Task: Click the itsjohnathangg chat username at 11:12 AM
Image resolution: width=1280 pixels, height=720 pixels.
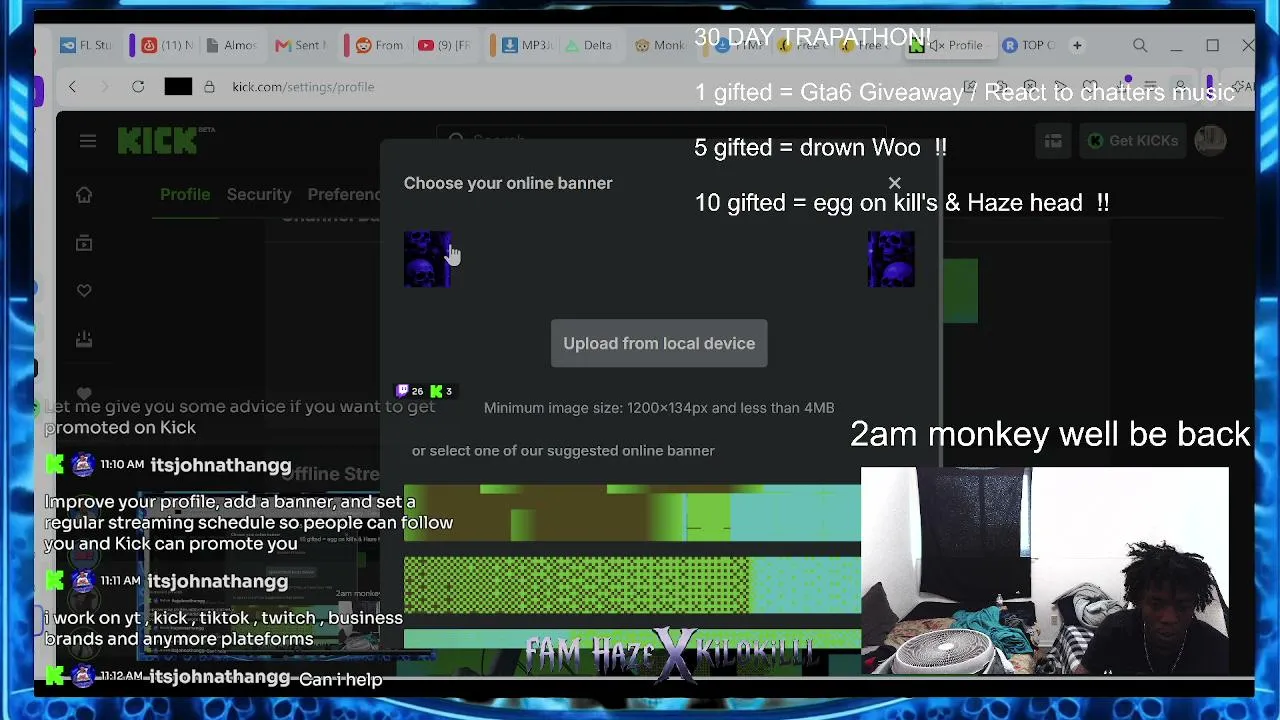Action: [x=219, y=677]
